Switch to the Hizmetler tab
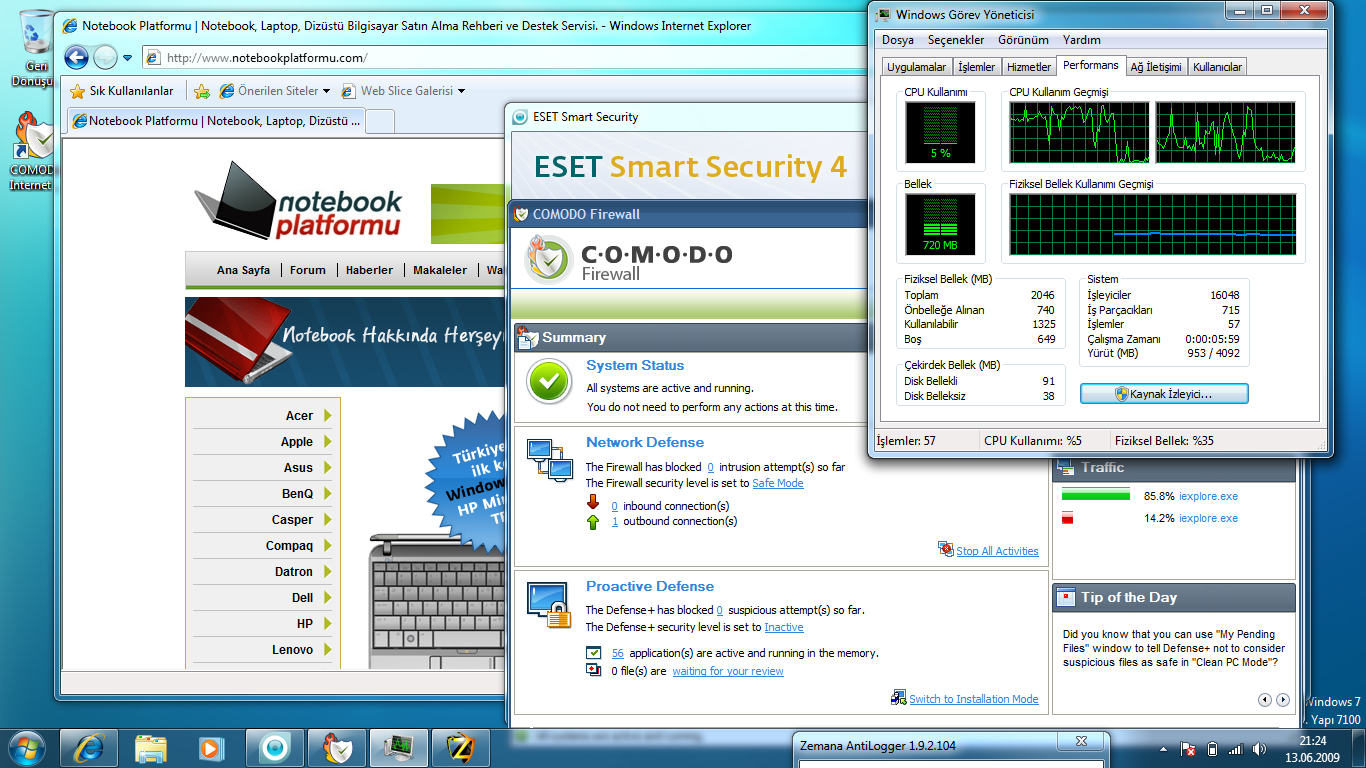 click(x=1029, y=67)
